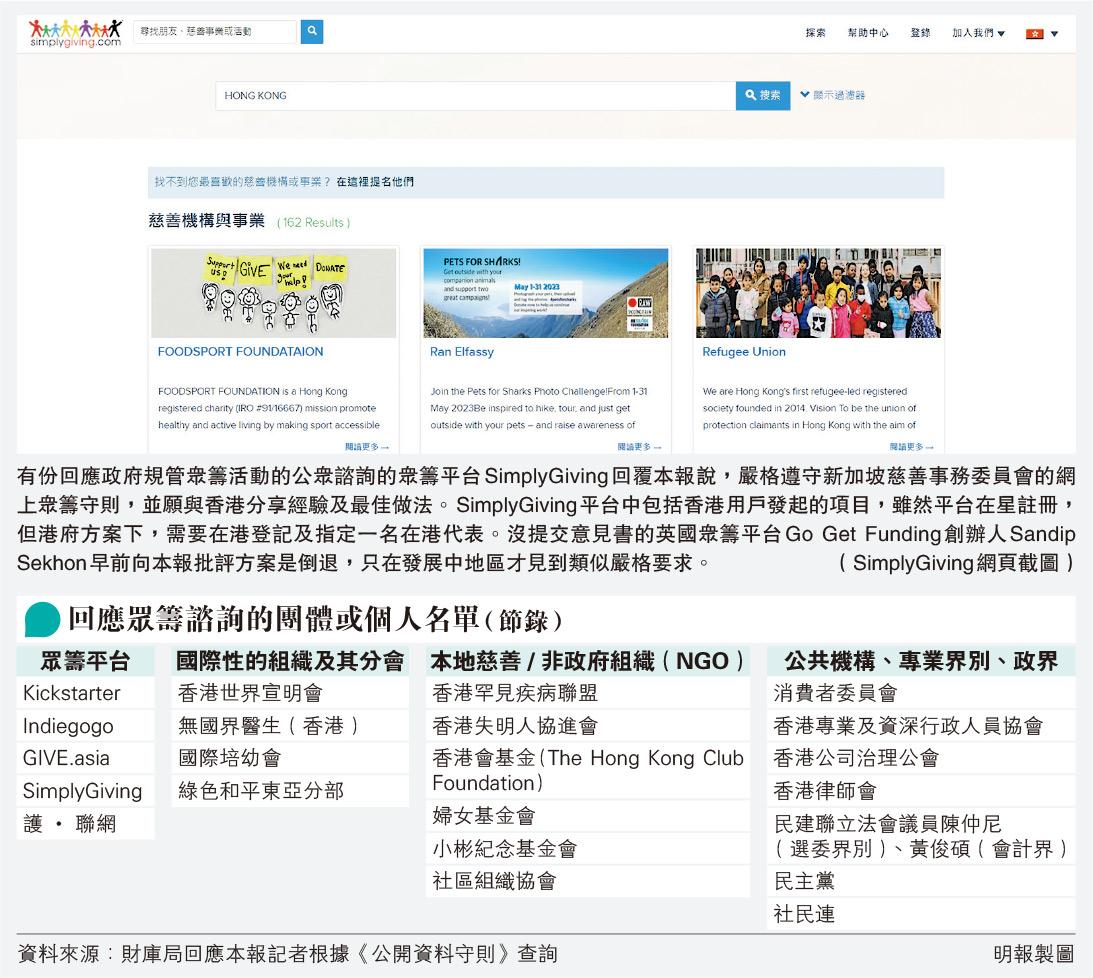Click the teal speech bubble icon
The image size is (1093, 978).
pyautogui.click(x=42, y=619)
